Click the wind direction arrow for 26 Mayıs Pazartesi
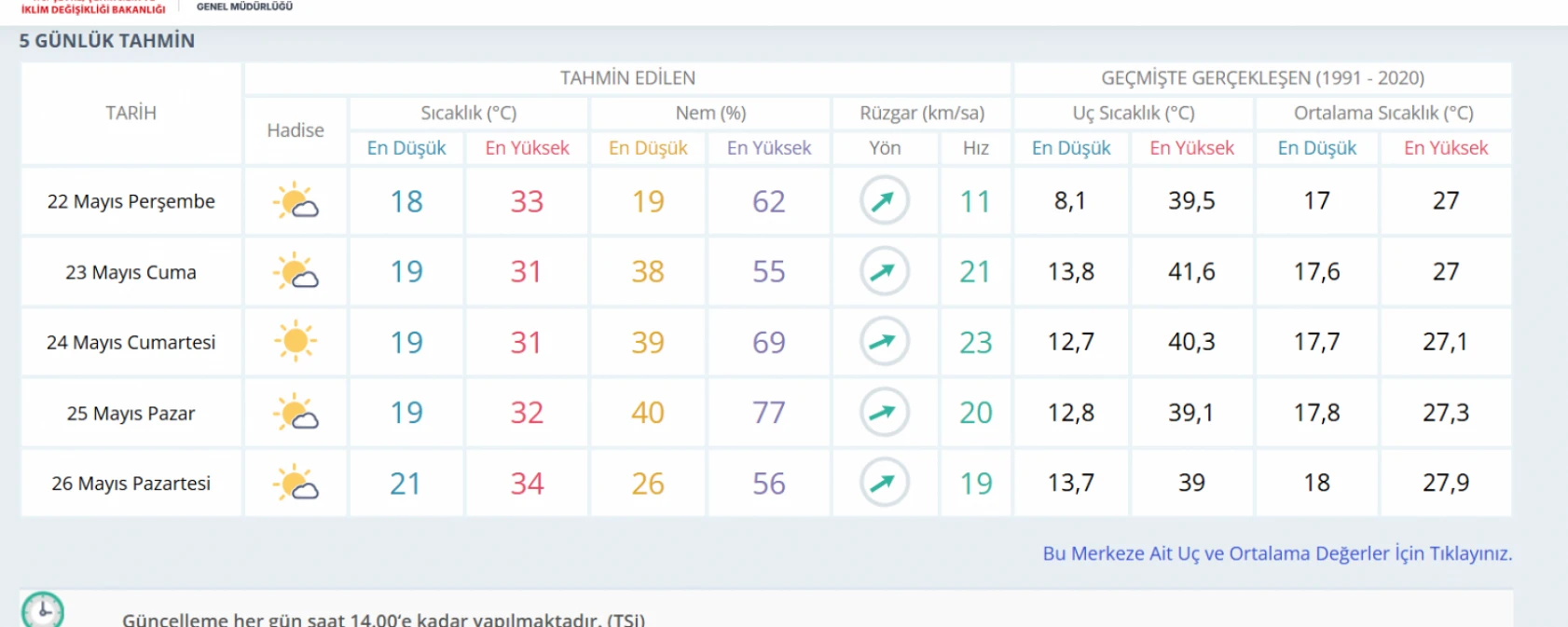This screenshot has width=1568, height=627. [x=884, y=483]
